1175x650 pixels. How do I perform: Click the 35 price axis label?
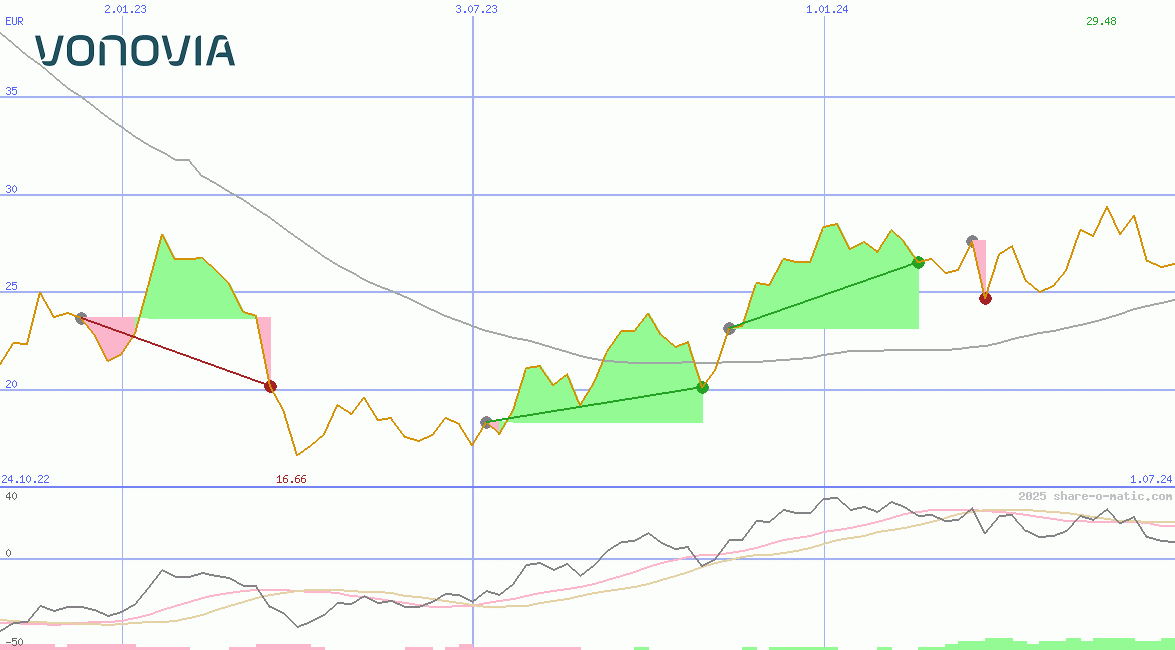point(11,91)
